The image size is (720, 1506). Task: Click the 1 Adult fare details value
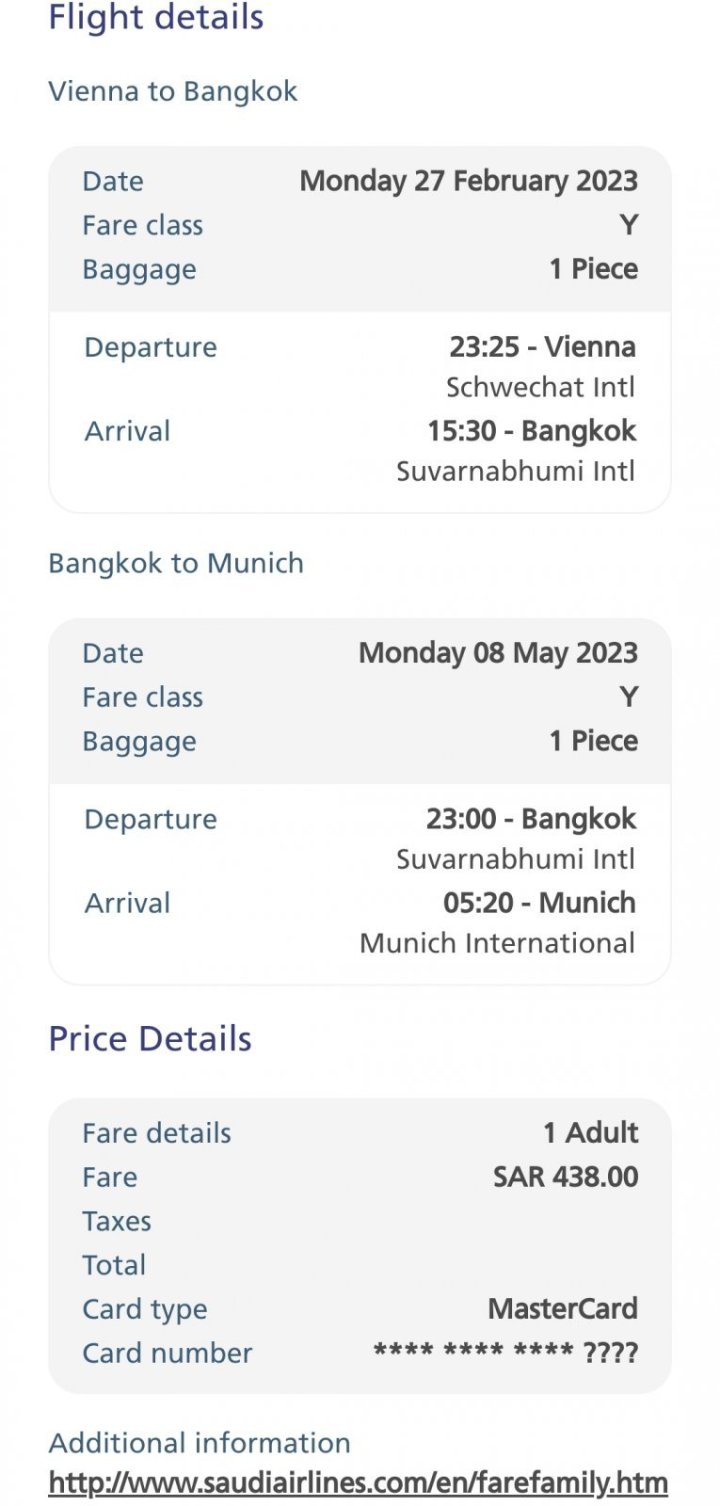tap(590, 1133)
